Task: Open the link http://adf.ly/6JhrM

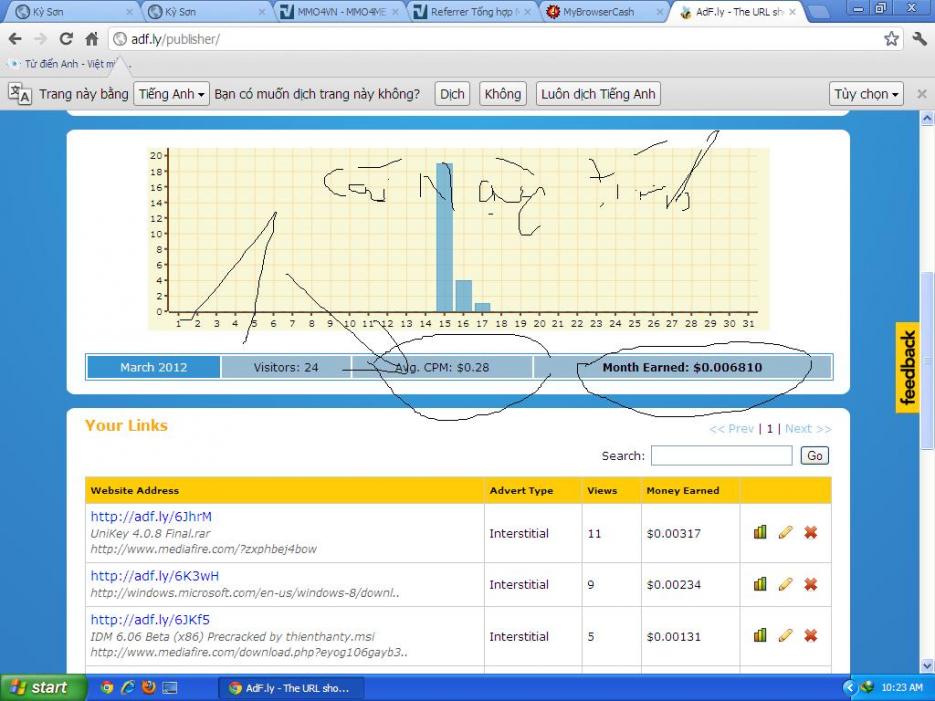Action: coord(151,517)
